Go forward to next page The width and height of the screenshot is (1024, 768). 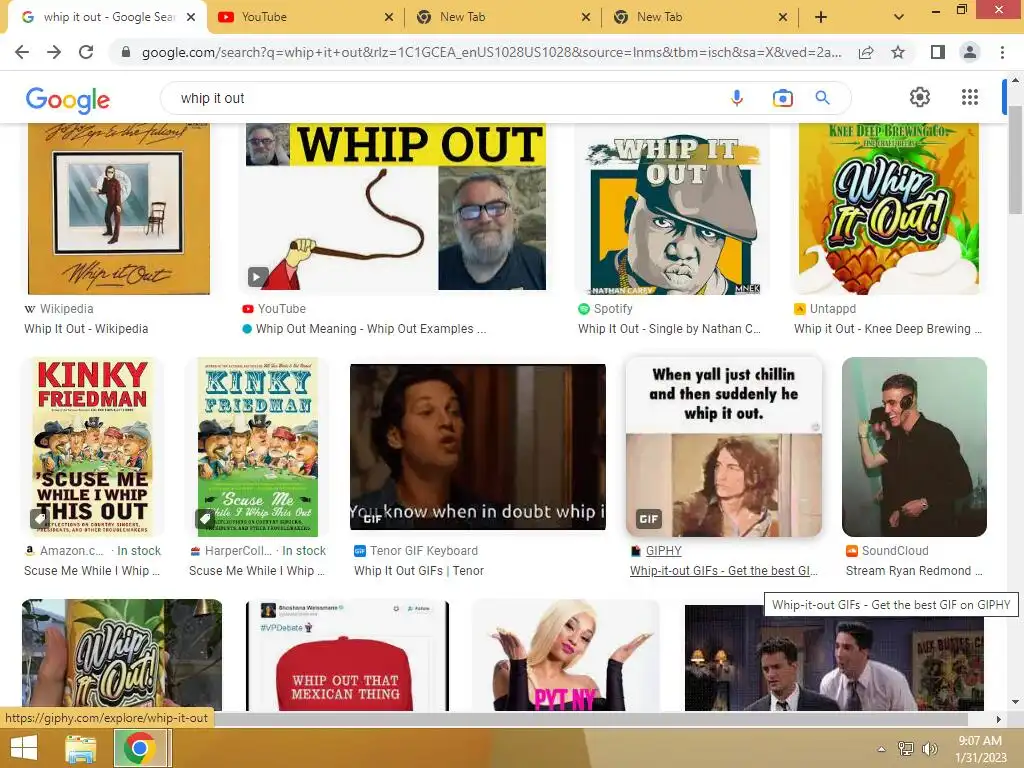[54, 52]
